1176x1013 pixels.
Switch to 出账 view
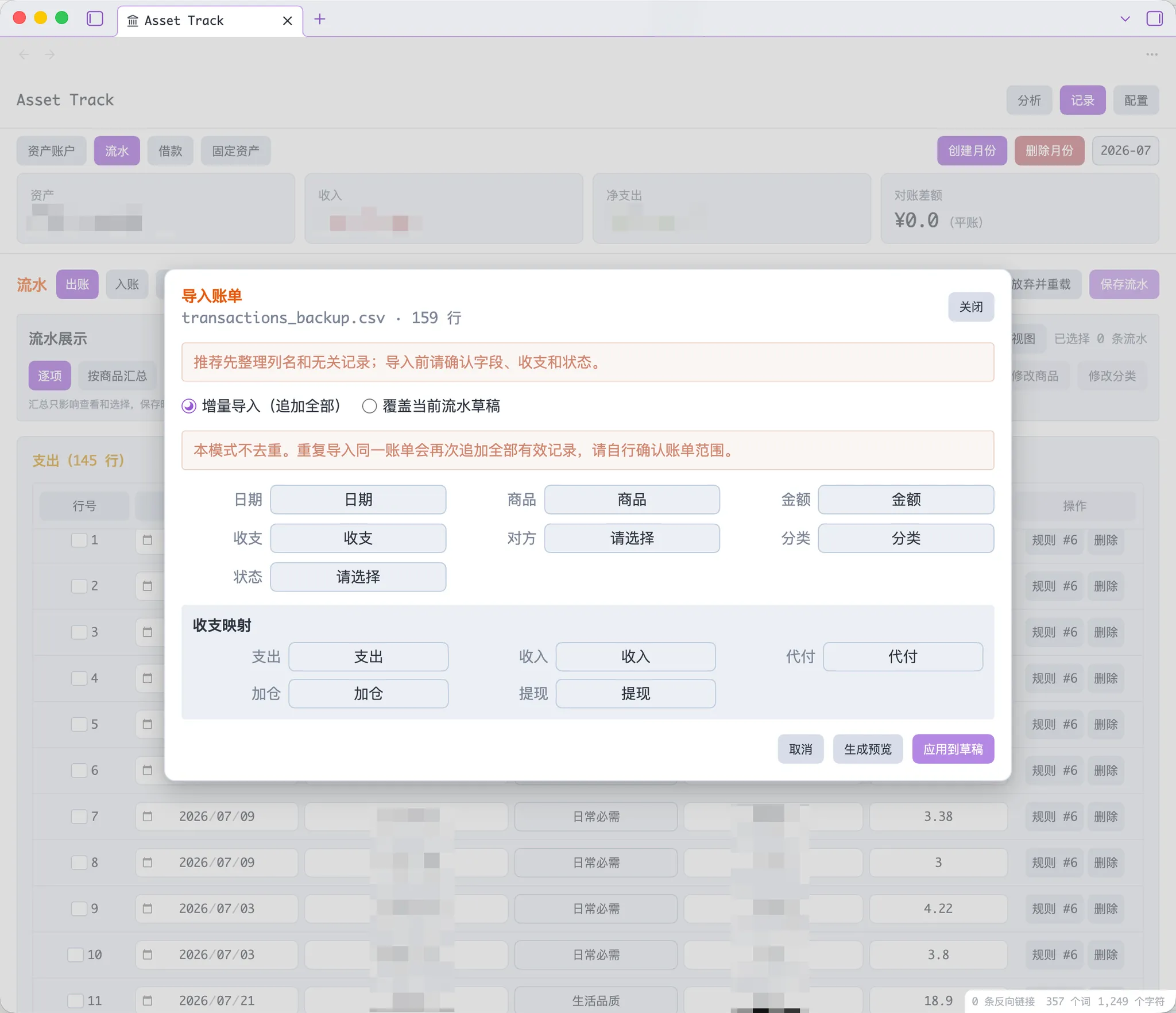tap(77, 284)
